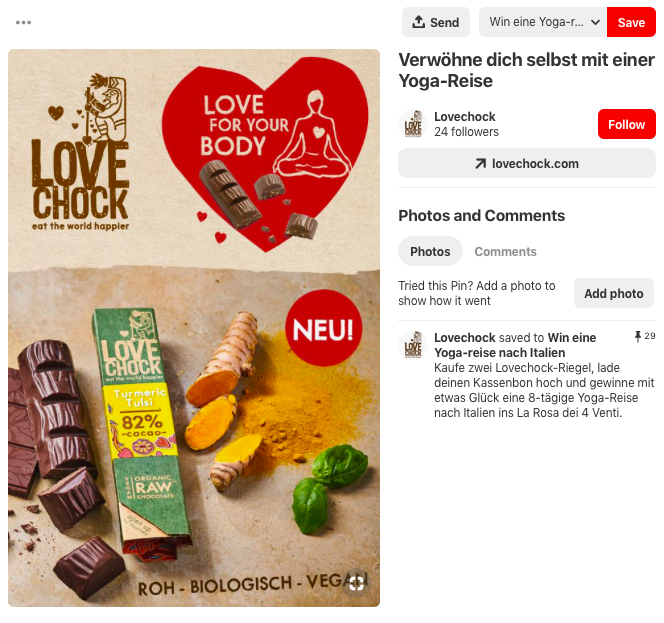Click the Lovechock profile avatar near Follow
664x623 pixels.
point(413,124)
